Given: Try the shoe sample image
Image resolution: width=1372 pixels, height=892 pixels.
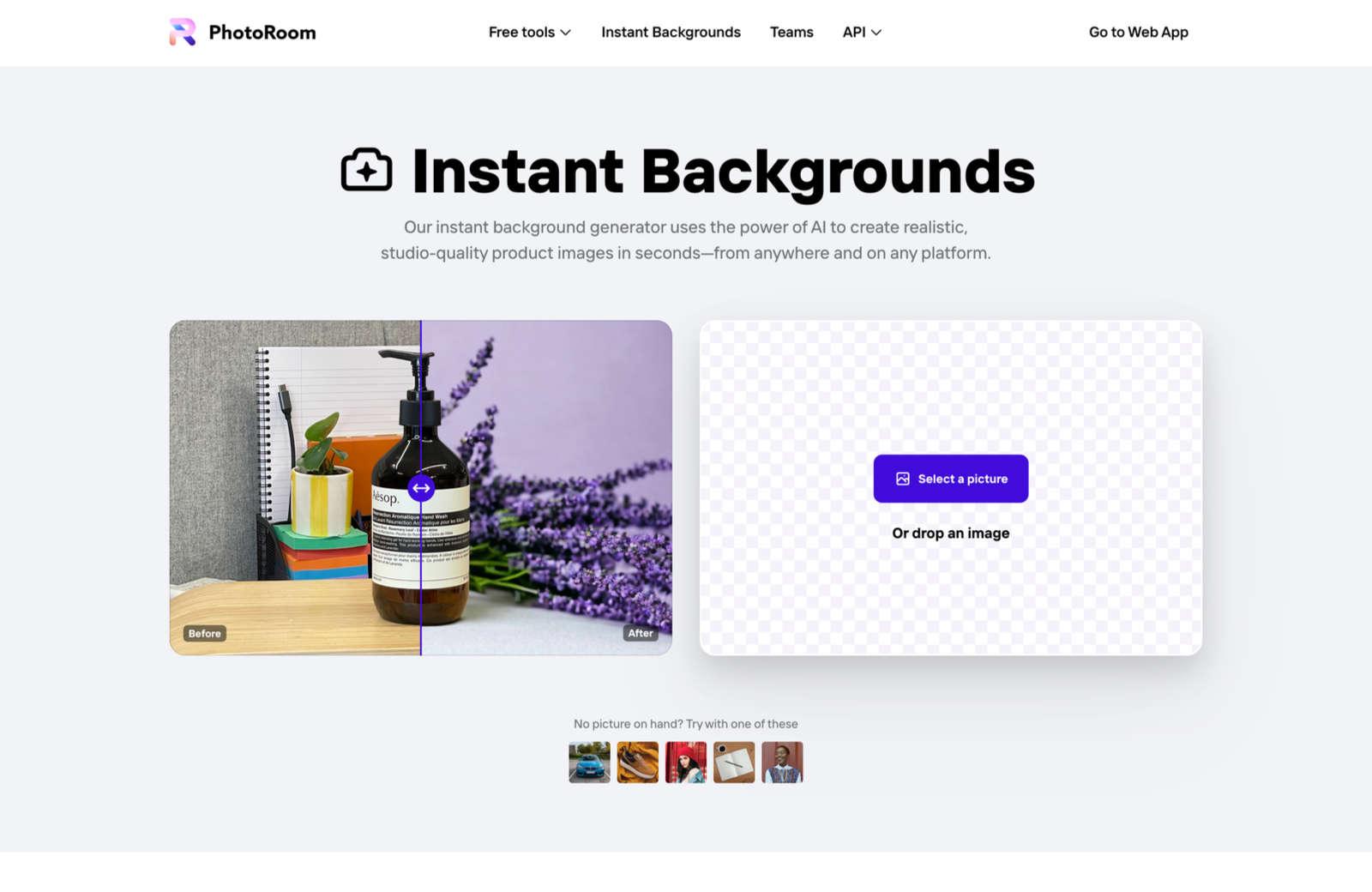Looking at the screenshot, I should point(638,762).
